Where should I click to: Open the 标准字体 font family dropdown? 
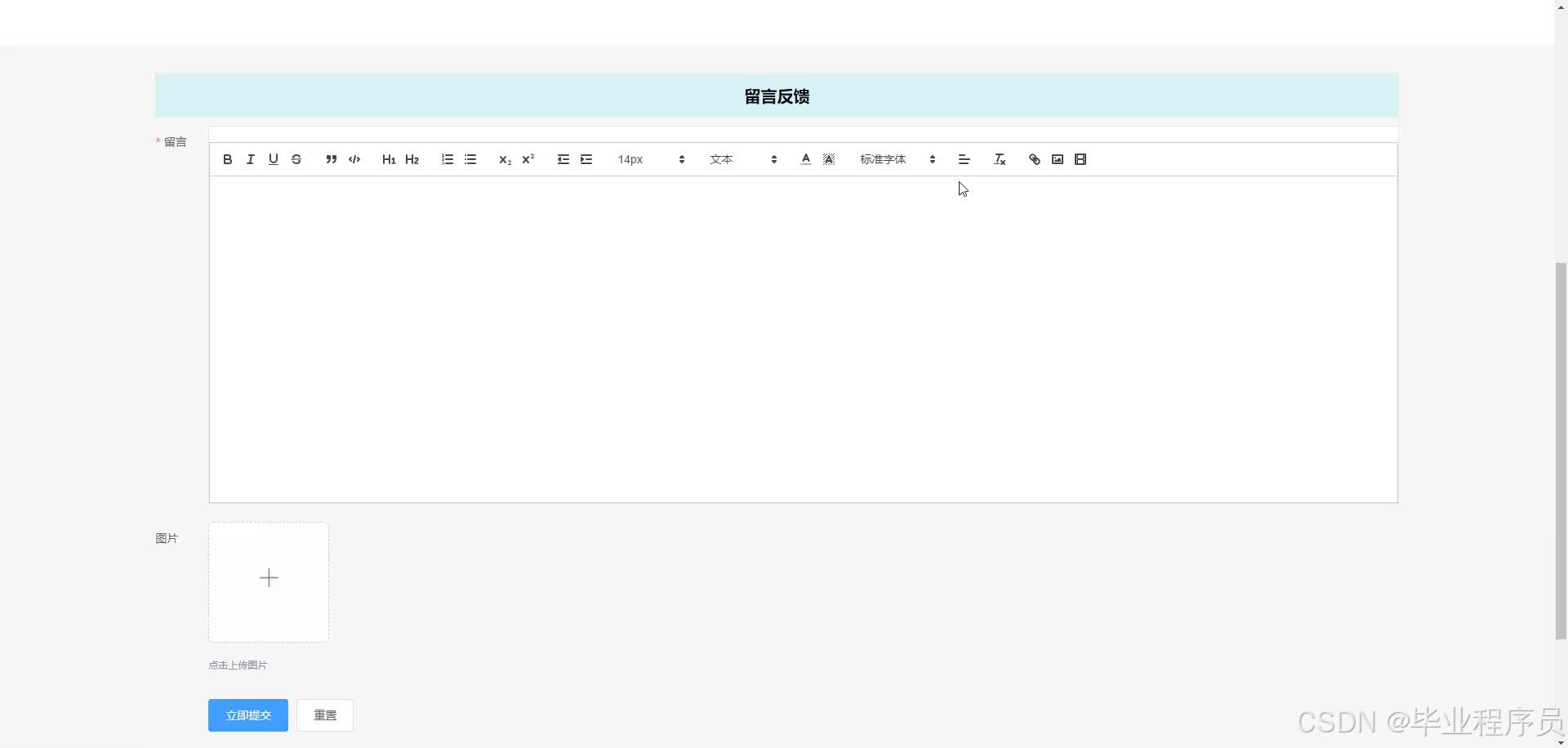pyautogui.click(x=898, y=159)
